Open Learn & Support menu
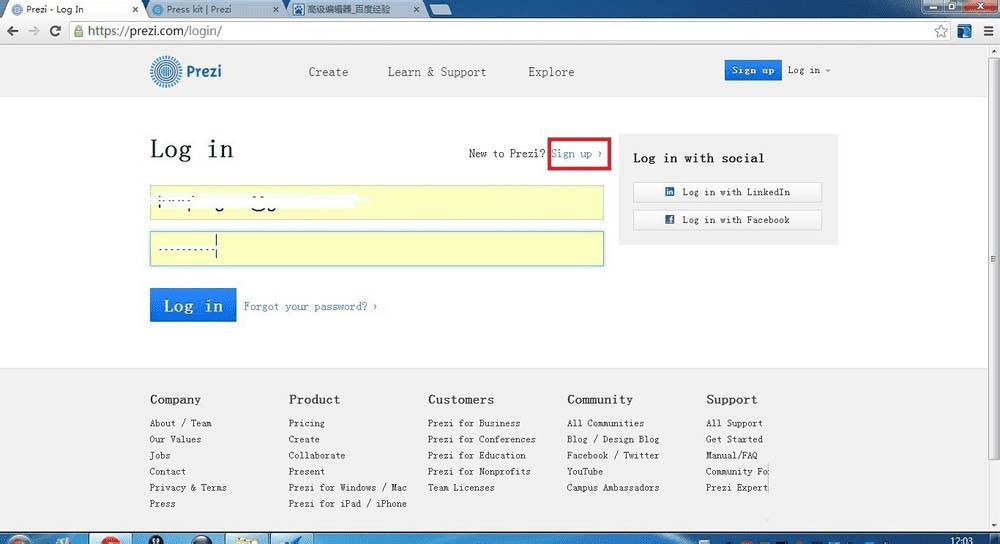 [x=437, y=72]
